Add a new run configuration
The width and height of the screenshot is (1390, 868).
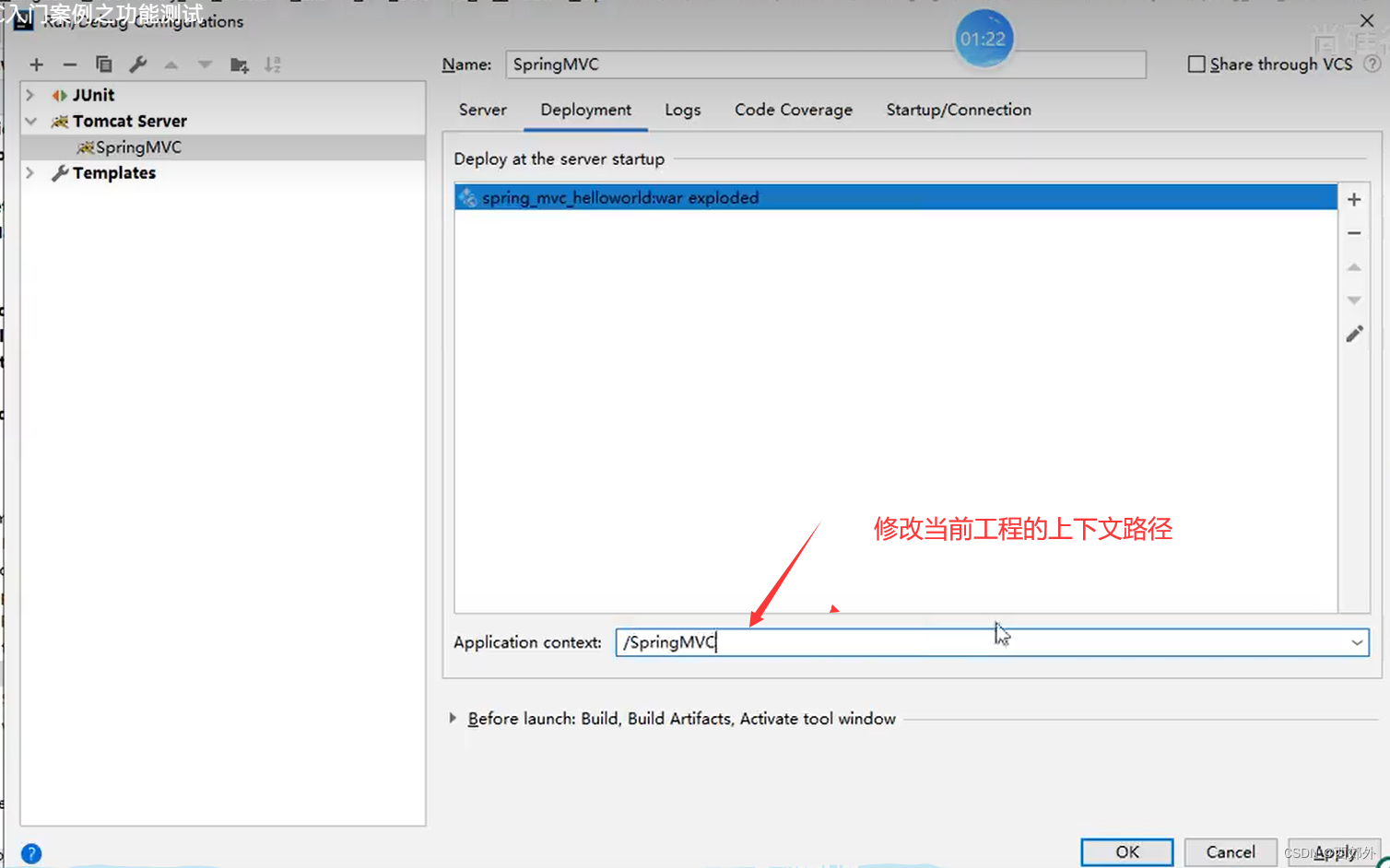tap(37, 65)
